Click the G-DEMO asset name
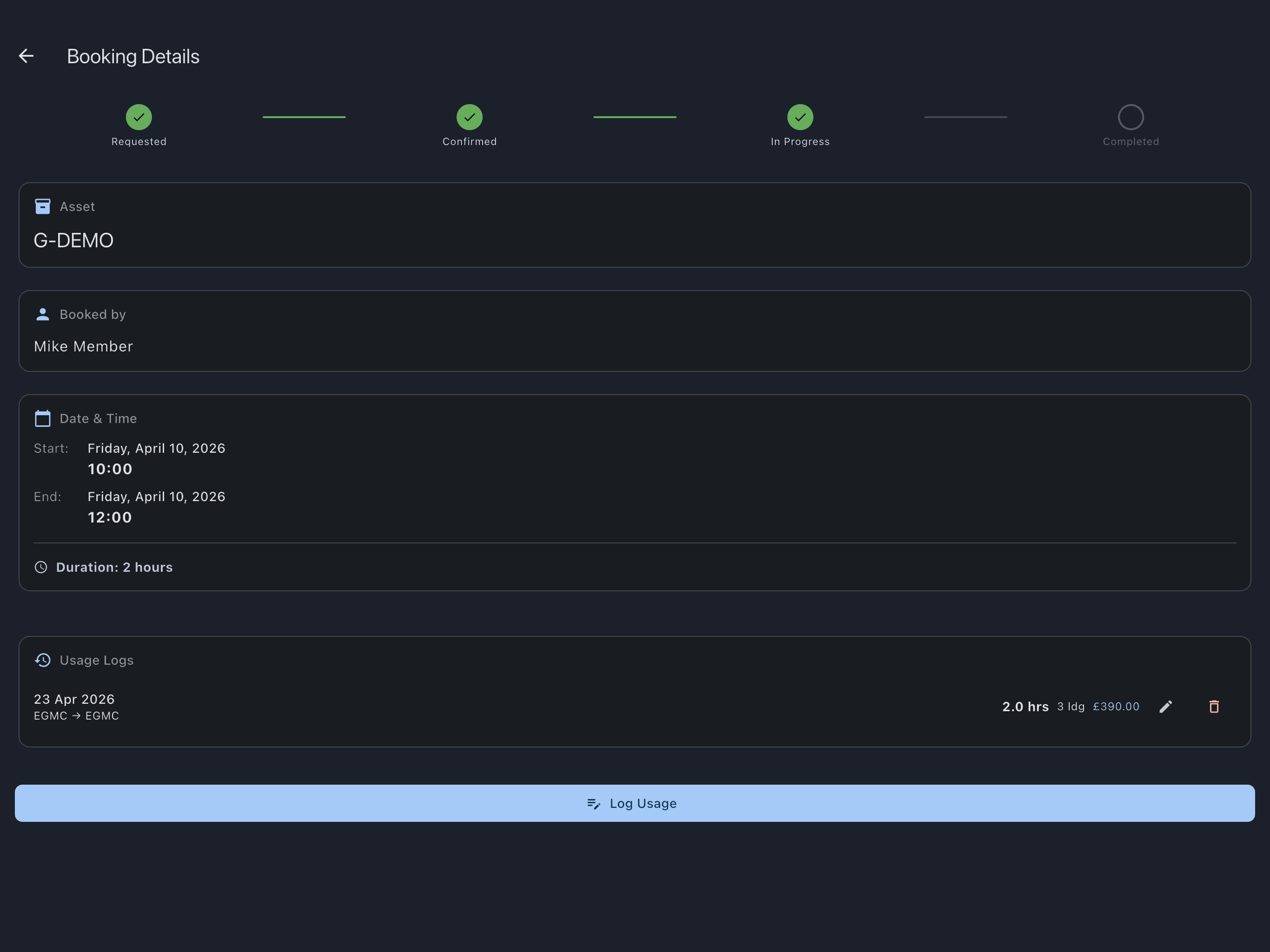Image resolution: width=1270 pixels, height=952 pixels. [73, 240]
